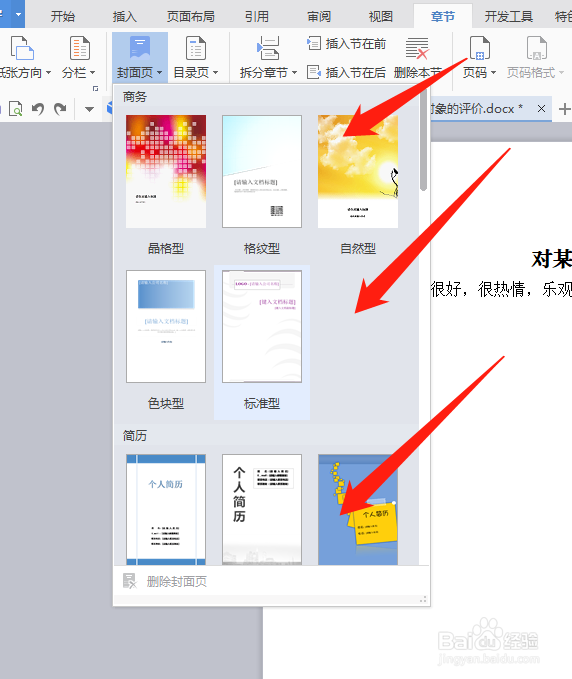The height and width of the screenshot is (679, 572).
Task: Click the 分栏 columns icon
Action: click(80, 48)
